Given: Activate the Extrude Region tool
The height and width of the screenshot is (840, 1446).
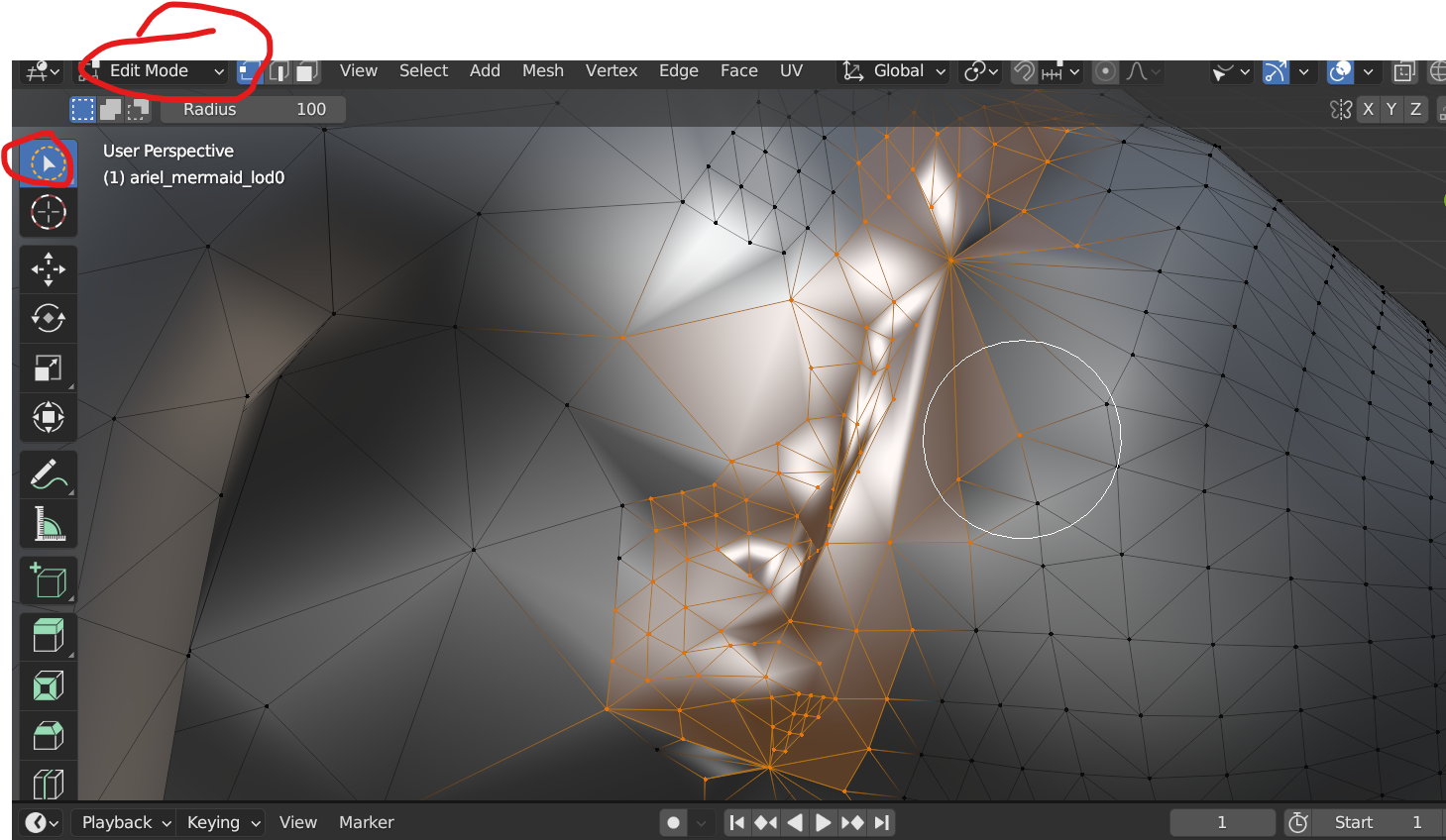Looking at the screenshot, I should tap(49, 637).
